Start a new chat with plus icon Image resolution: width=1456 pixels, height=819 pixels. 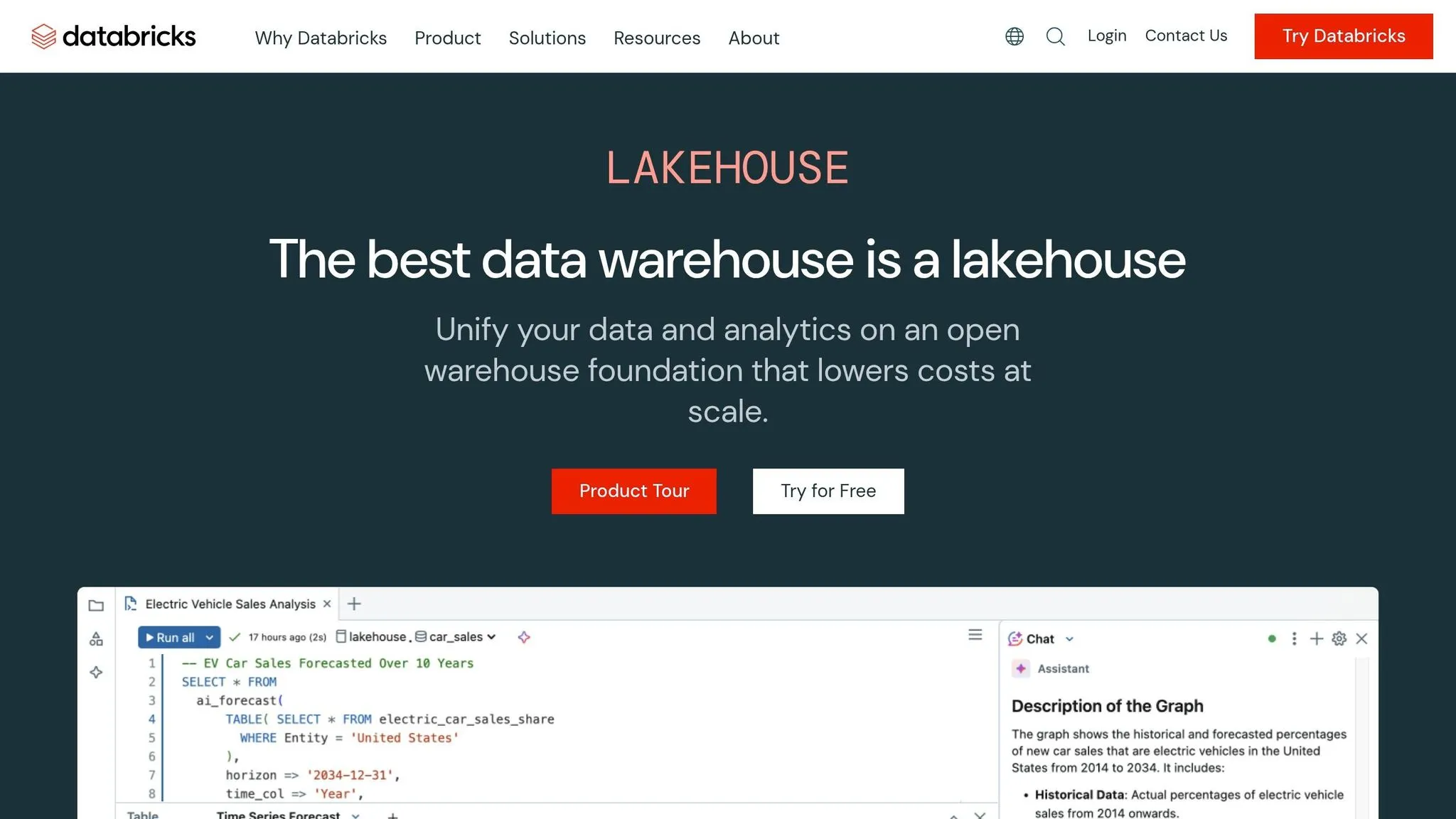click(x=1317, y=638)
